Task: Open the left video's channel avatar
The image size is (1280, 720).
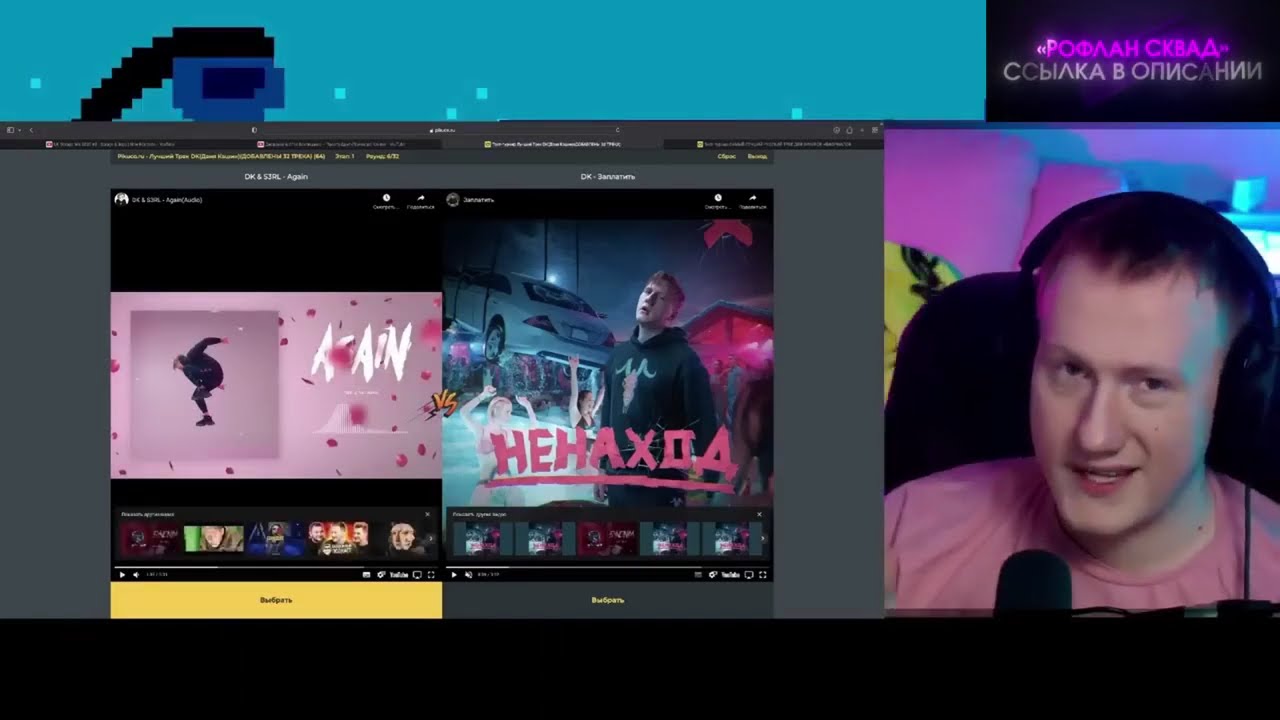Action: pos(121,199)
